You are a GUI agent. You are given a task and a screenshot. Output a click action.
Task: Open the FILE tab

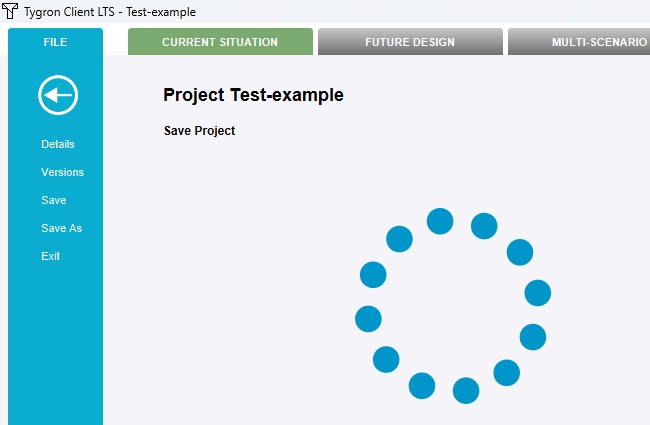55,42
